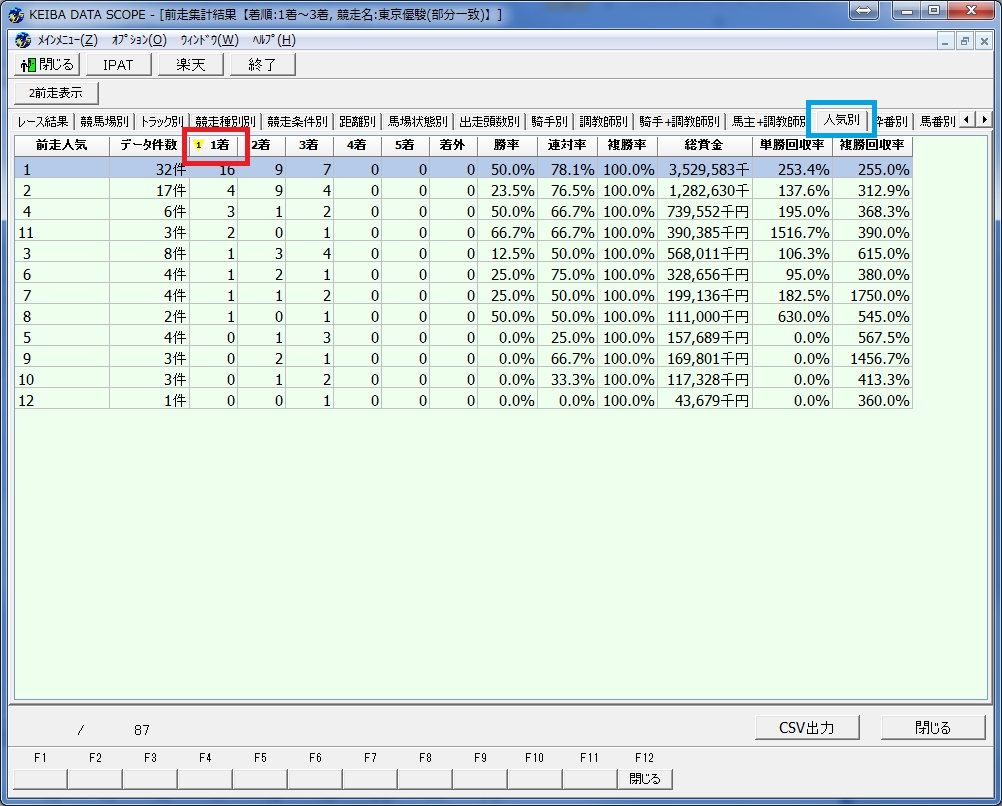Click the 1456.7% place return cell
The height and width of the screenshot is (806, 1002).
click(x=872, y=359)
